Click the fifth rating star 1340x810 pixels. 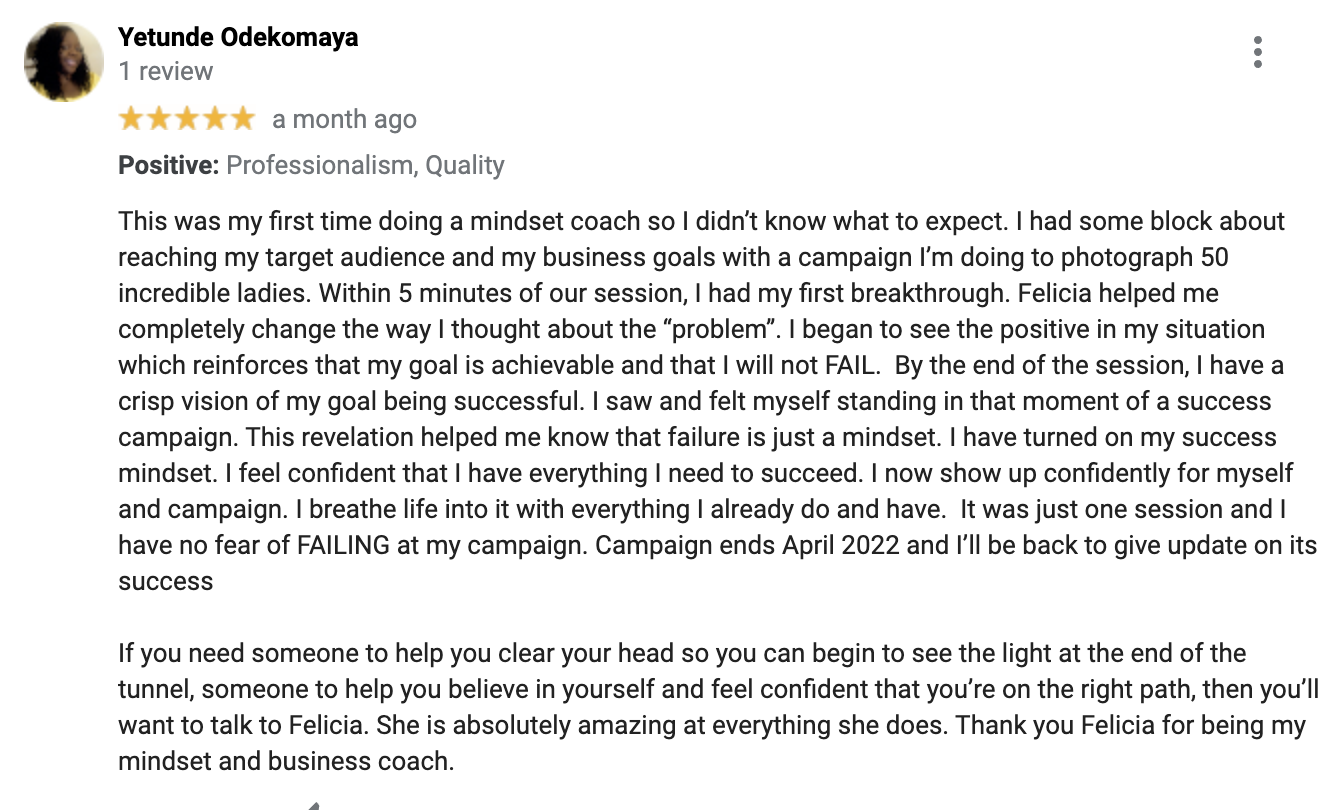243,120
